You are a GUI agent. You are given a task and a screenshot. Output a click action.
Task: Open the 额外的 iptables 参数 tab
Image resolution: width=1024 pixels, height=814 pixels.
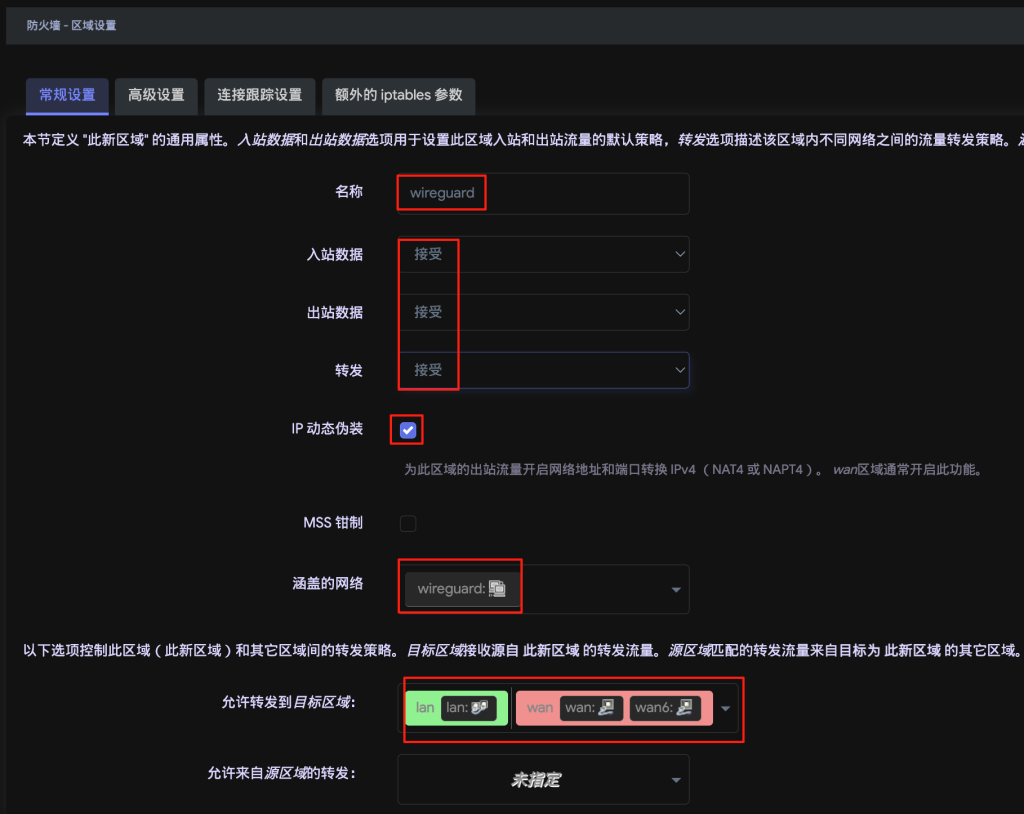point(398,95)
